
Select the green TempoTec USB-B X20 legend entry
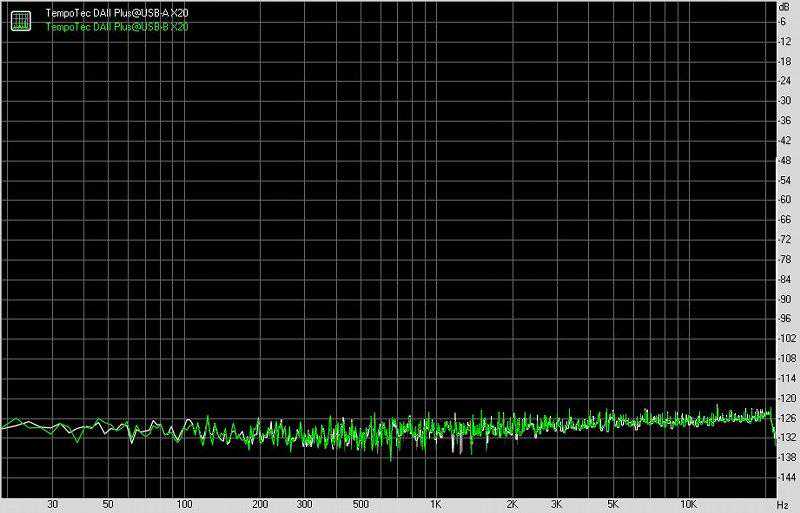(x=116, y=26)
